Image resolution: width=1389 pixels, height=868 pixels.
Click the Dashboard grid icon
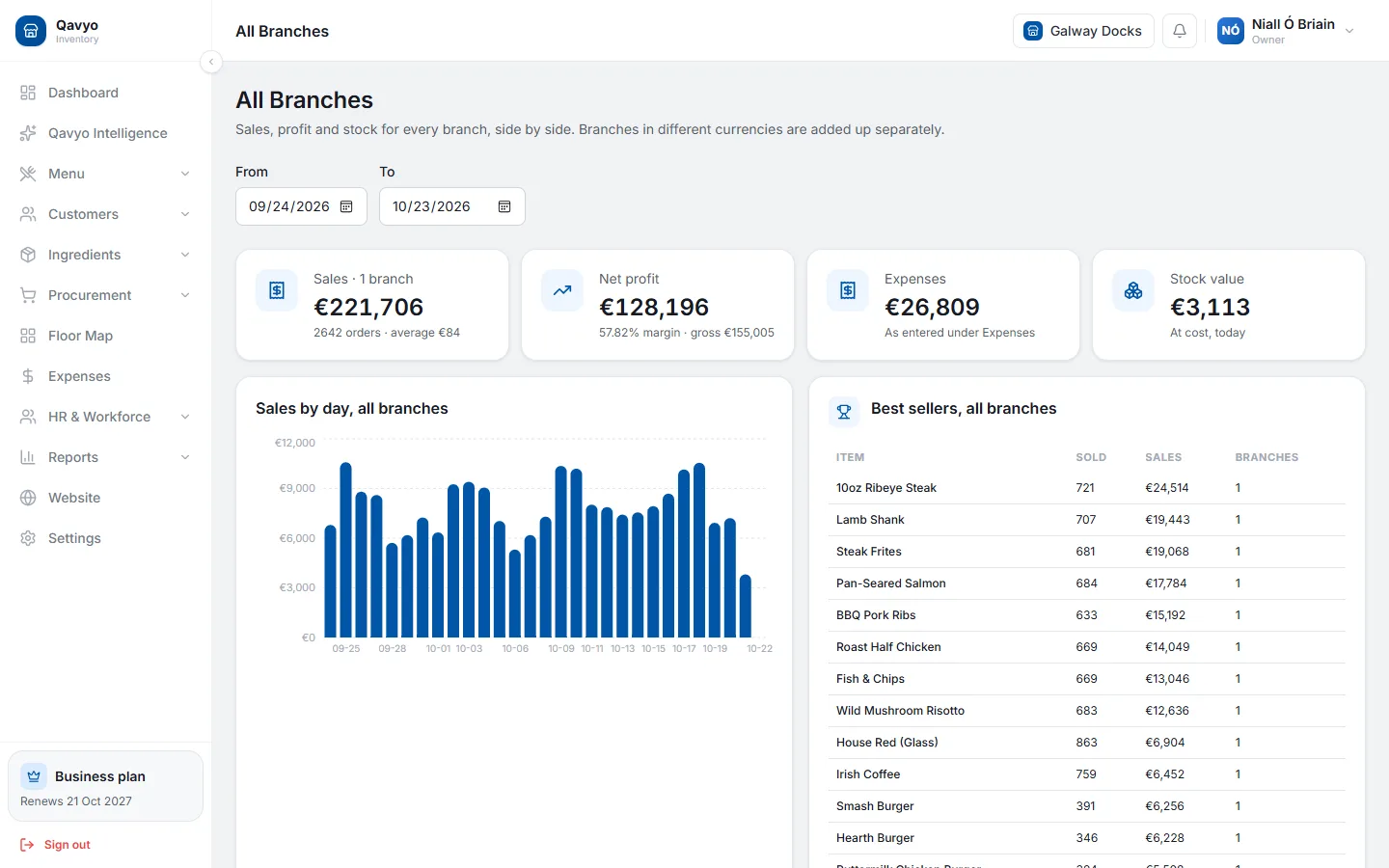[x=28, y=93]
